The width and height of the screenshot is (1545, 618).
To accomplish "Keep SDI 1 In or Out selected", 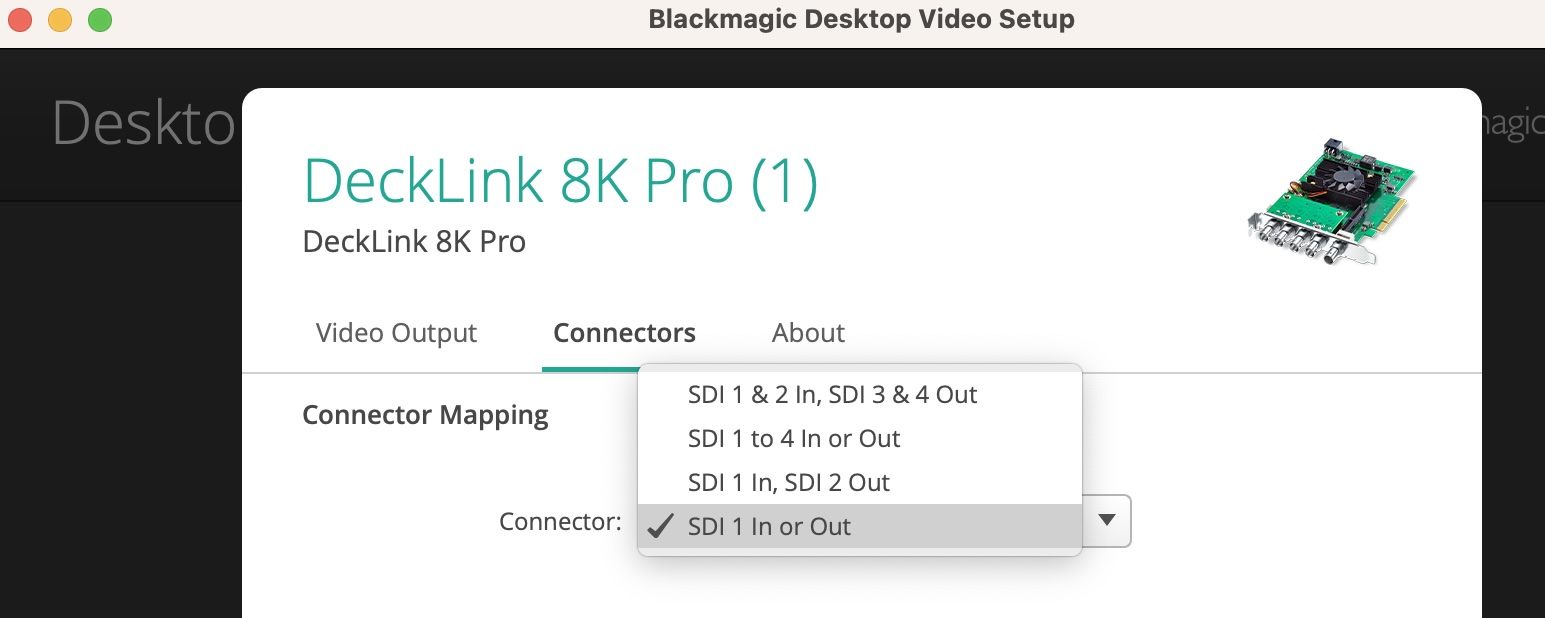I will click(x=769, y=527).
